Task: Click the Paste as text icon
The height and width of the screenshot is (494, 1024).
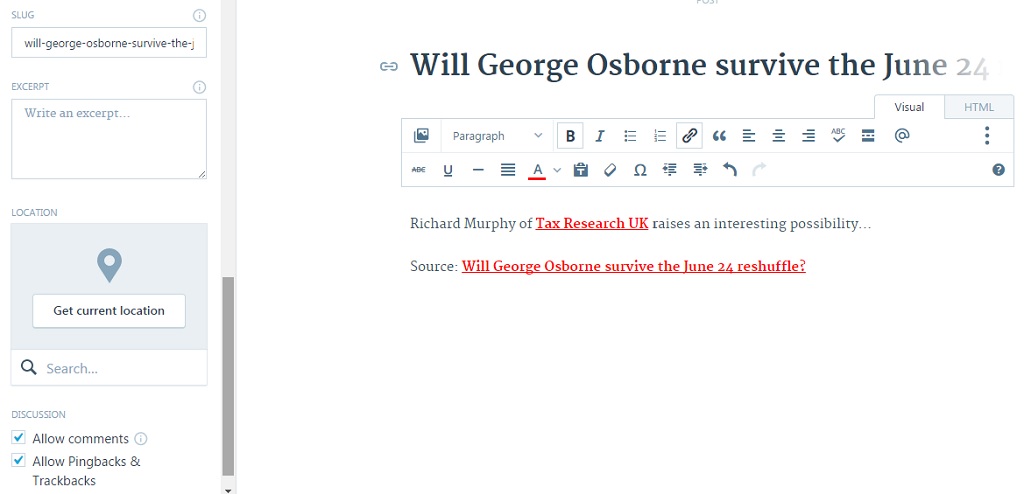Action: 581,170
